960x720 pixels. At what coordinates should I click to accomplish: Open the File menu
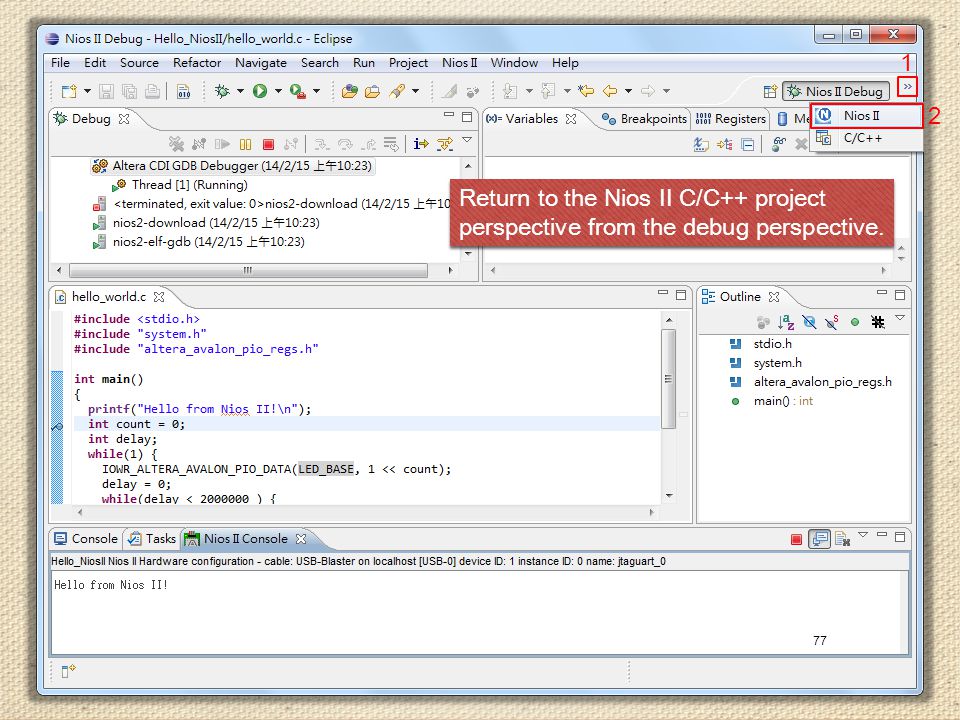click(x=60, y=62)
